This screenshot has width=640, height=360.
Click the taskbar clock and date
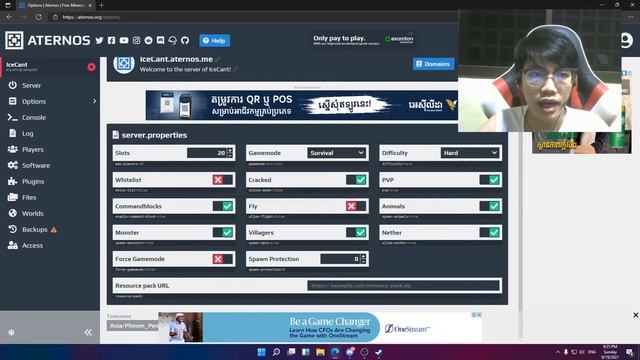610,352
